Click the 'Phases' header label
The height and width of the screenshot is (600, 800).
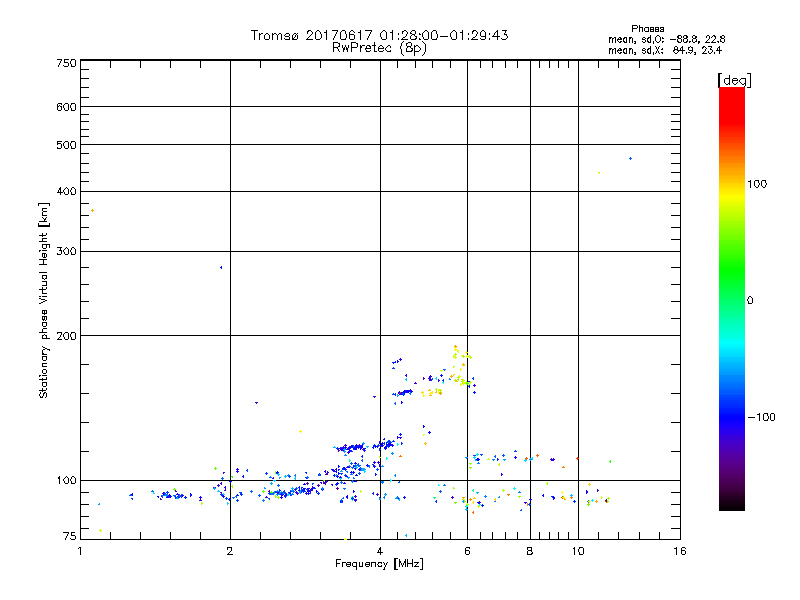click(647, 29)
